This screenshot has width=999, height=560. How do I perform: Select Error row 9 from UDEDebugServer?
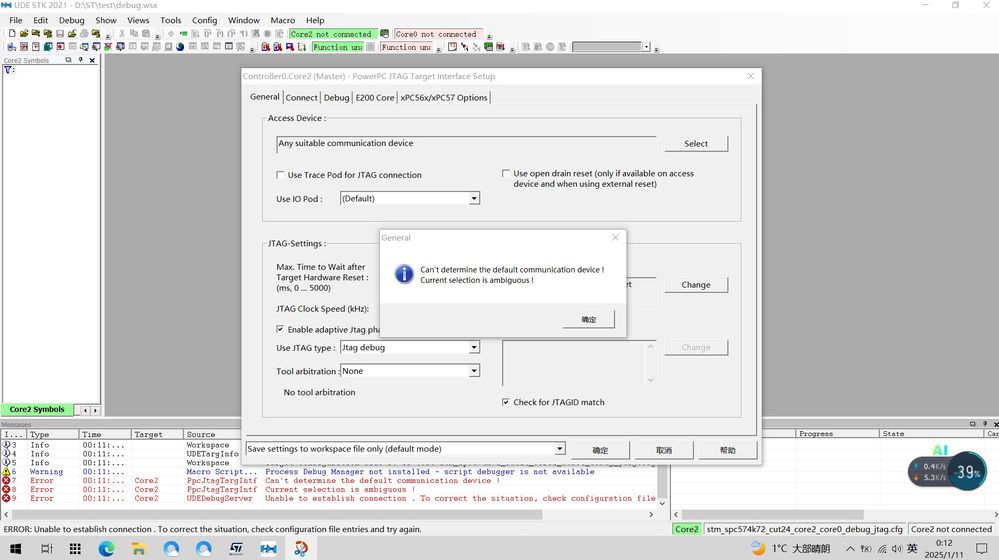329,499
